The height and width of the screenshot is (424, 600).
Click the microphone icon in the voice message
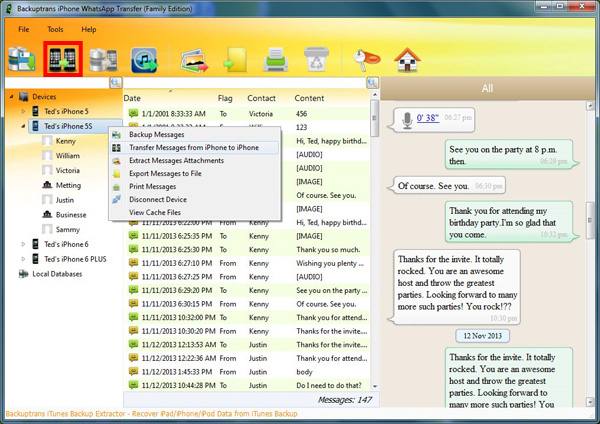tap(408, 120)
